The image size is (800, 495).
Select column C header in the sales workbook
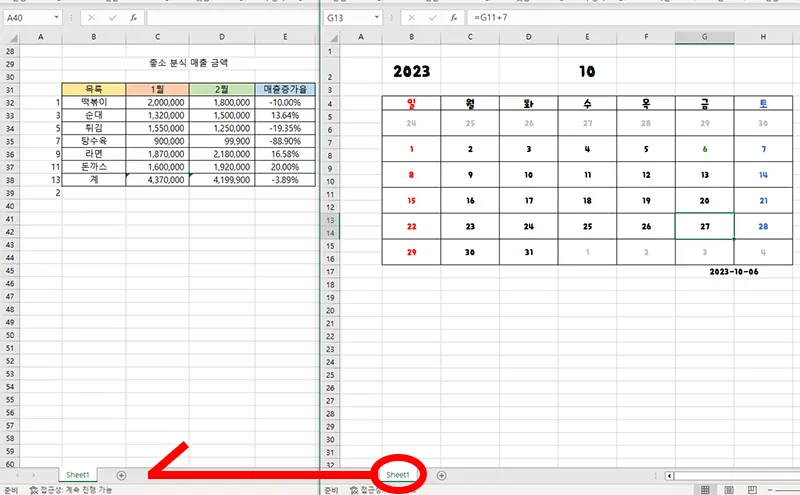pyautogui.click(x=158, y=37)
